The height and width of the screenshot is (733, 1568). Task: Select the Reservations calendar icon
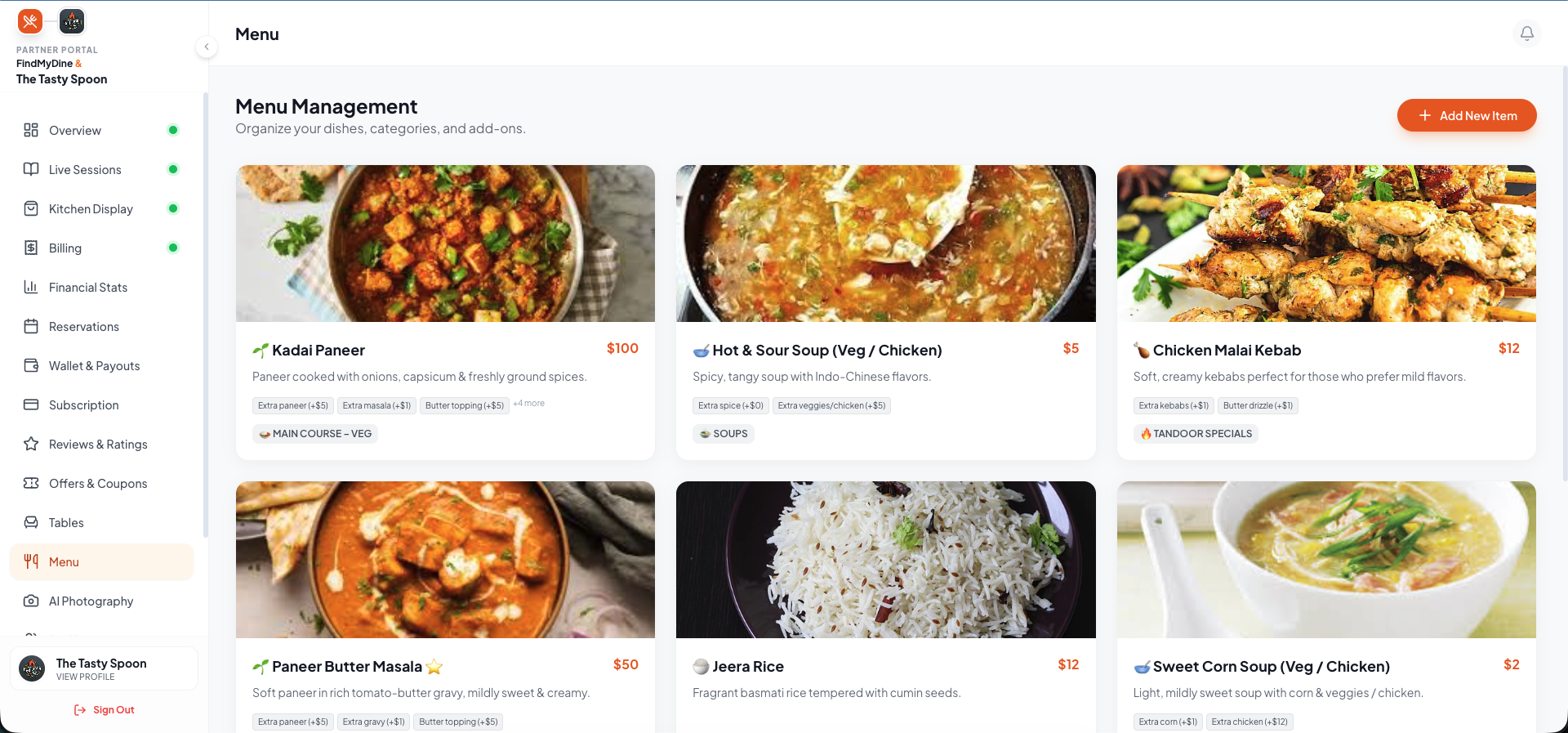click(x=30, y=326)
